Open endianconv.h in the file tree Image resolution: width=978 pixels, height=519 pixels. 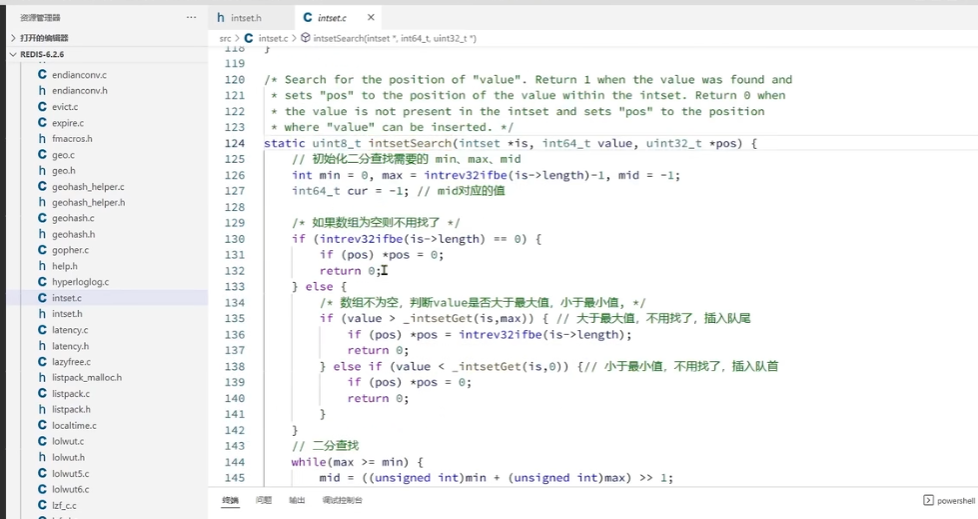[80, 90]
